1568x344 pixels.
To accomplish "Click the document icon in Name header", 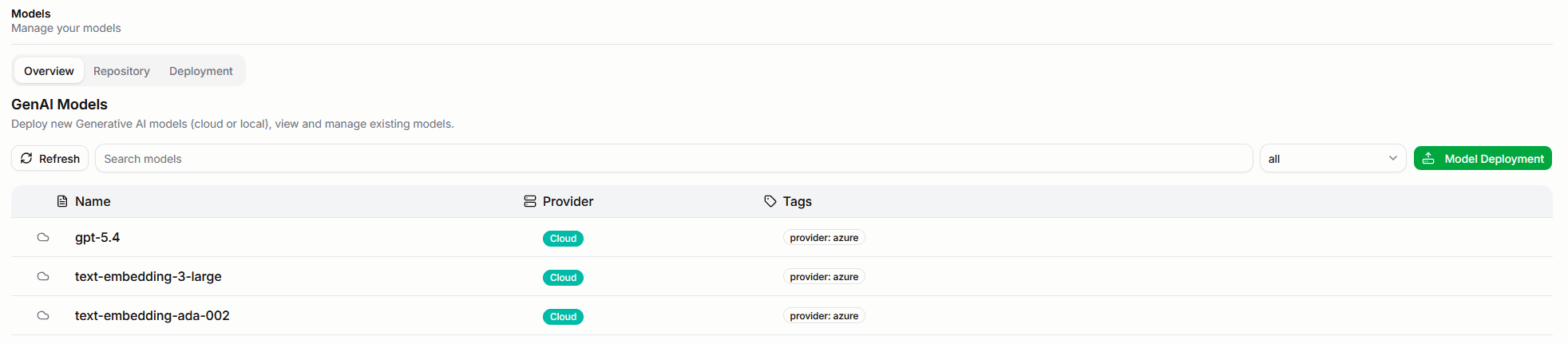I will 62,201.
